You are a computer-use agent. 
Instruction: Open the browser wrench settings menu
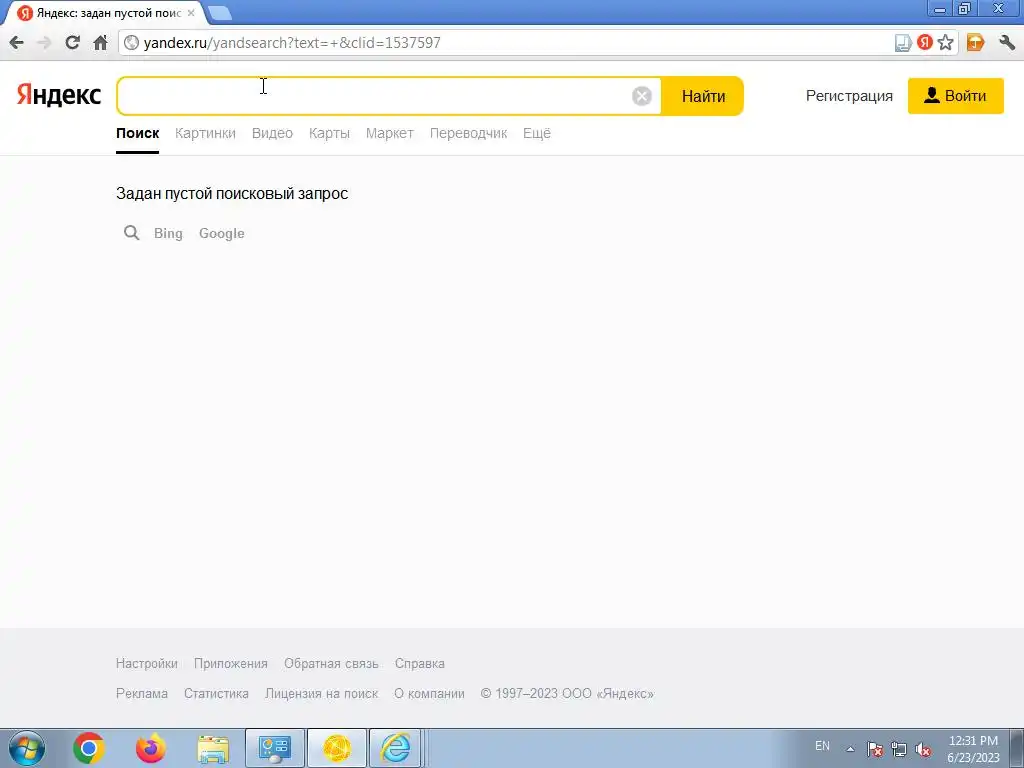pos(1007,42)
